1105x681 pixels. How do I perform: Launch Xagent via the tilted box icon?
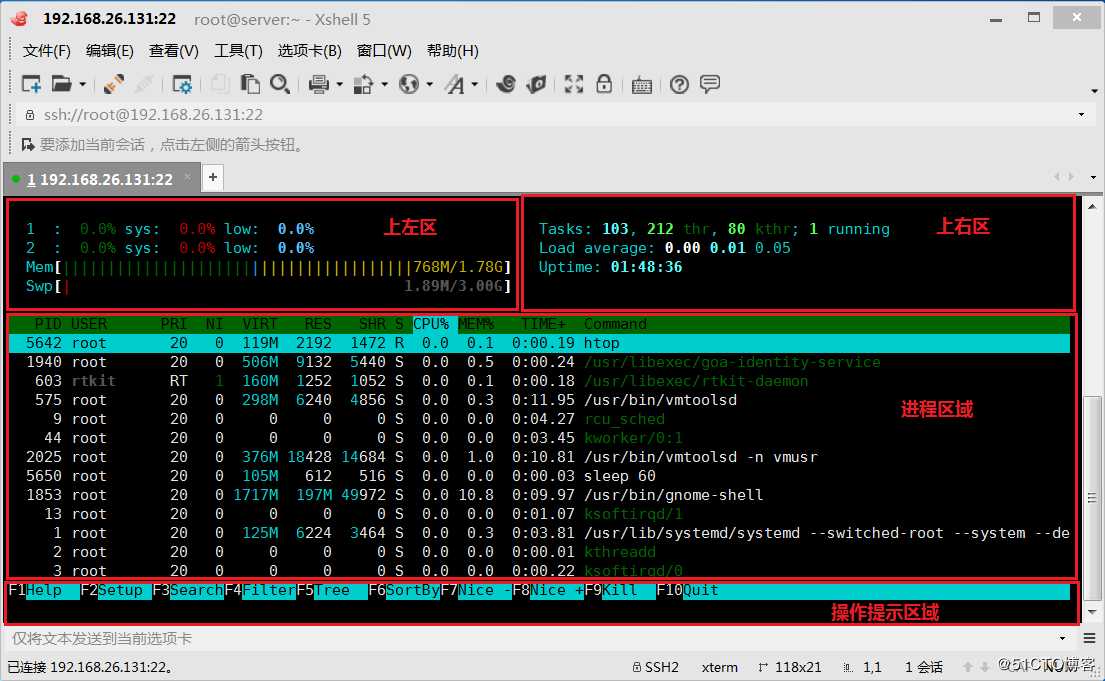pos(536,85)
